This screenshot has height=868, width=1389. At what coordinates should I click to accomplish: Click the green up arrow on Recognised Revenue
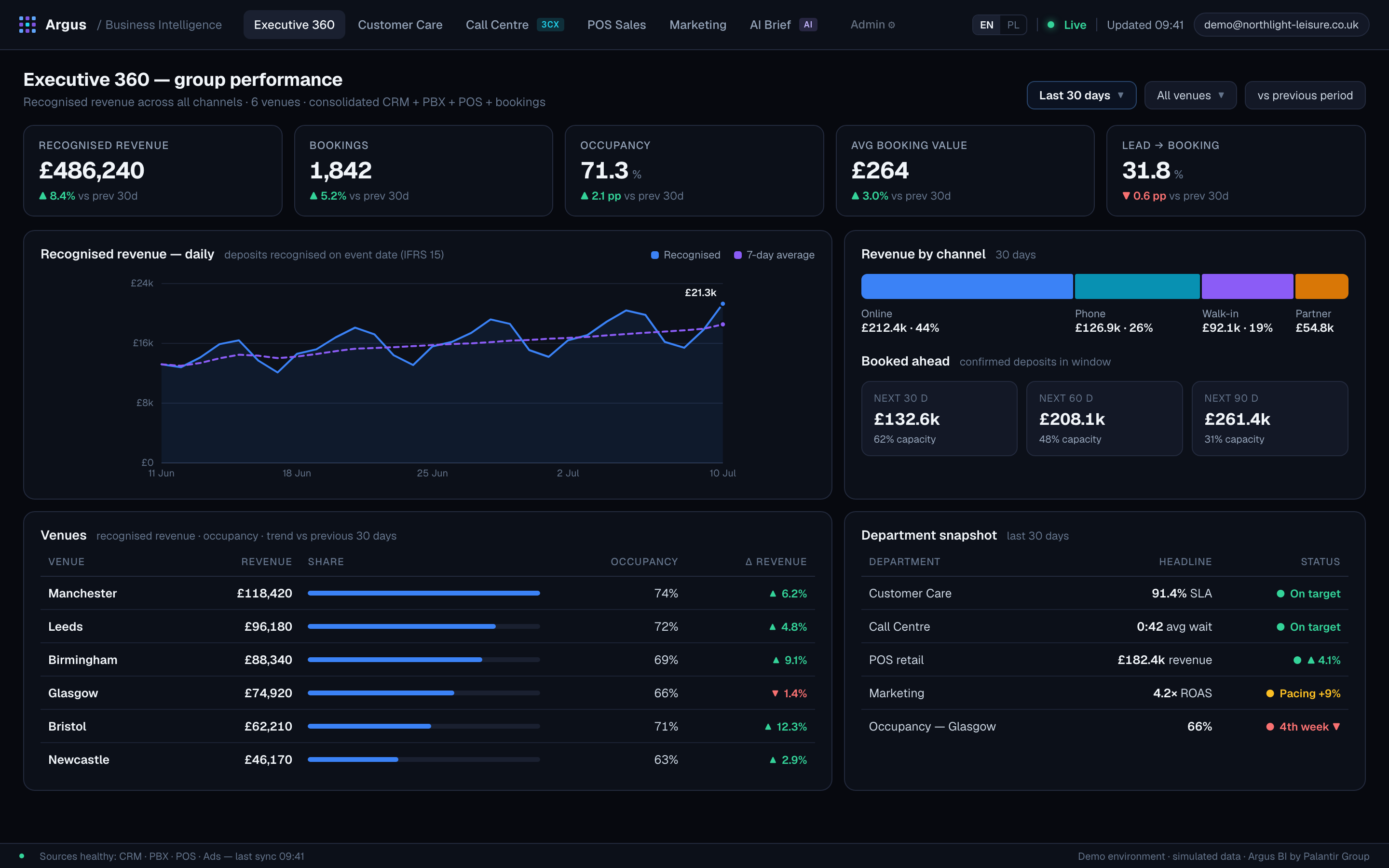coord(43,196)
